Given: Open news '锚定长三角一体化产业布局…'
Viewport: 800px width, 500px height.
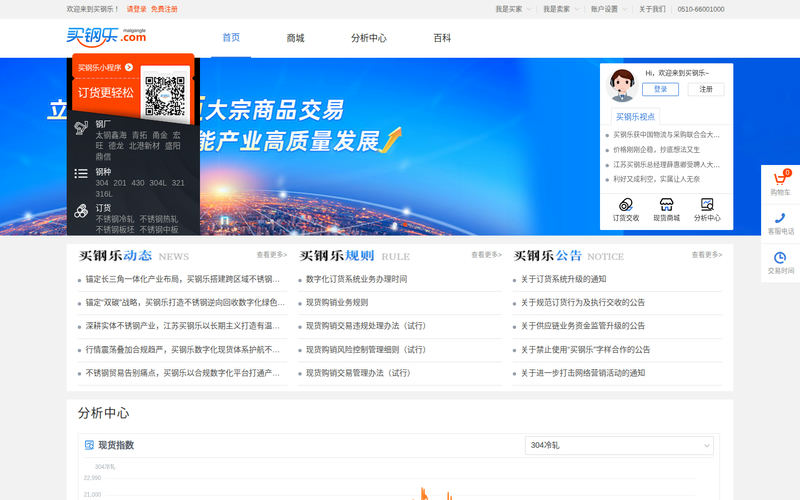Looking at the screenshot, I should pos(183,279).
